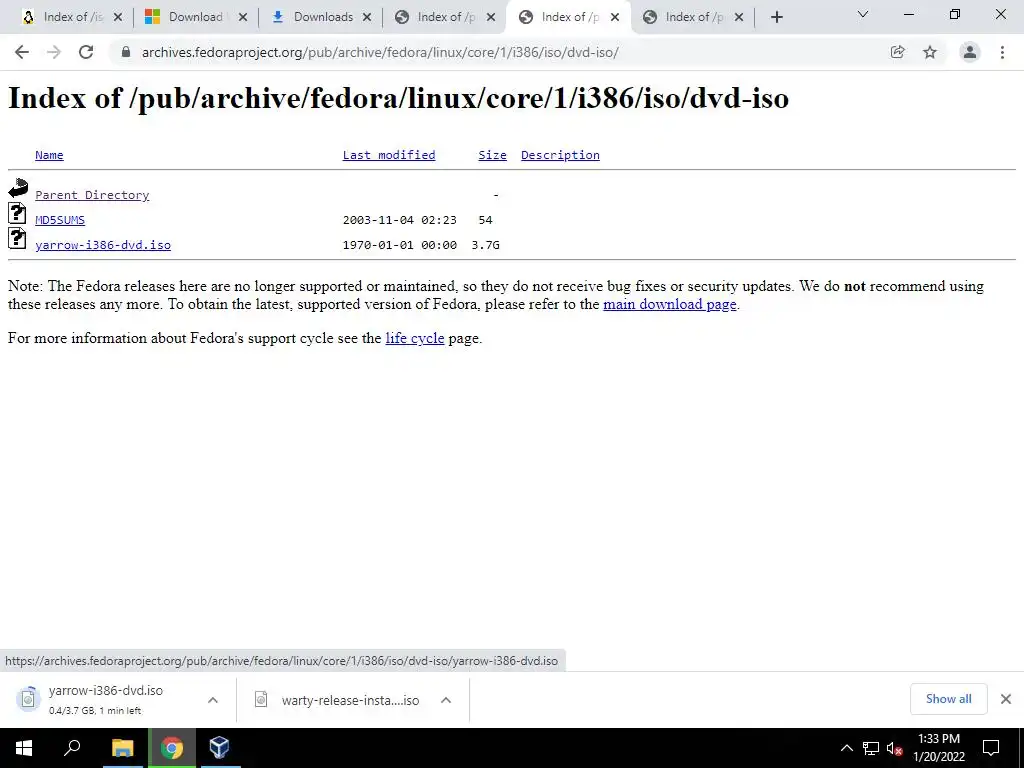1024x768 pixels.
Task: Expand options for warty-release iso download
Action: pyautogui.click(x=446, y=700)
